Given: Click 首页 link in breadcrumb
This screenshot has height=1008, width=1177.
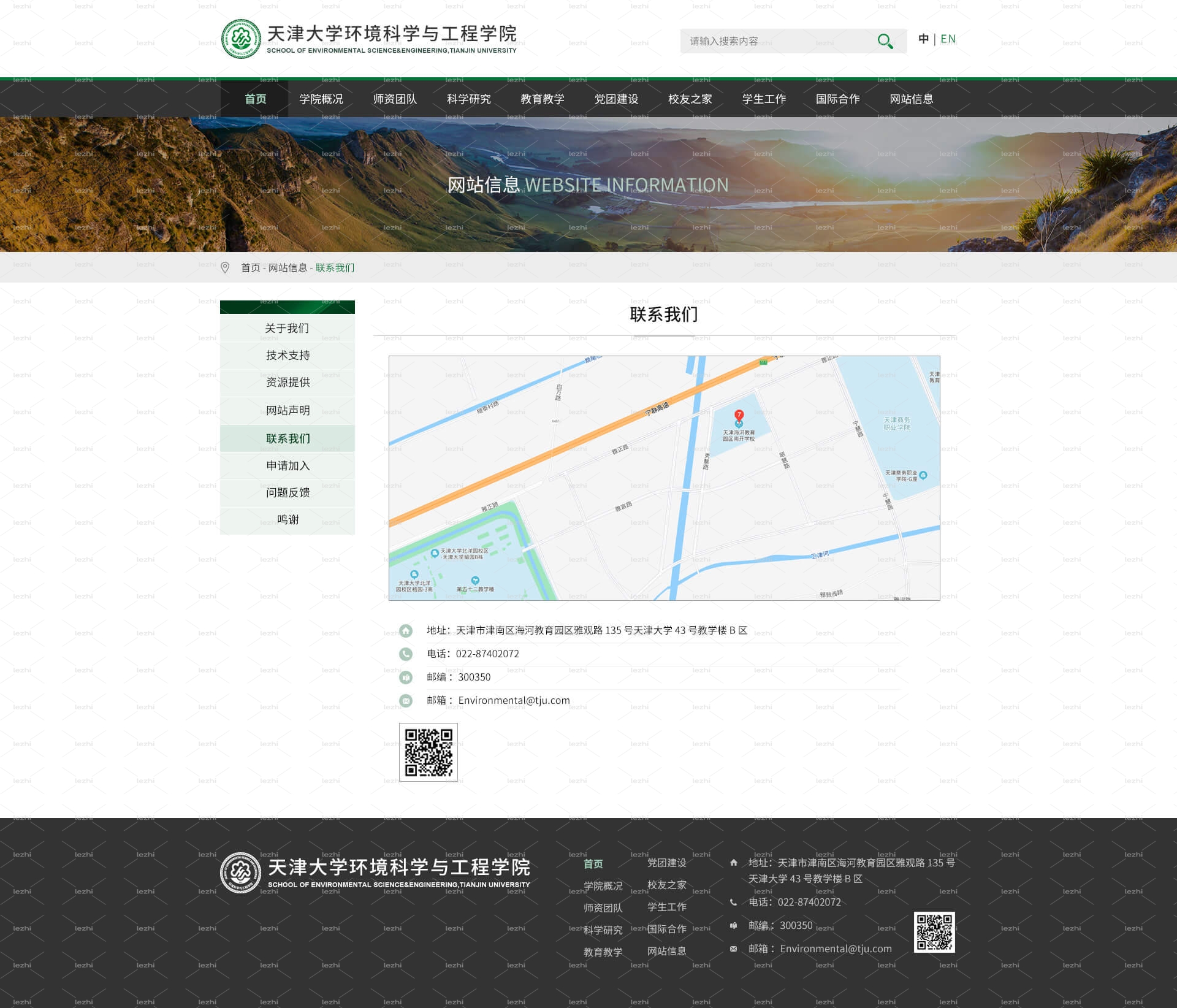Looking at the screenshot, I should pyautogui.click(x=250, y=268).
